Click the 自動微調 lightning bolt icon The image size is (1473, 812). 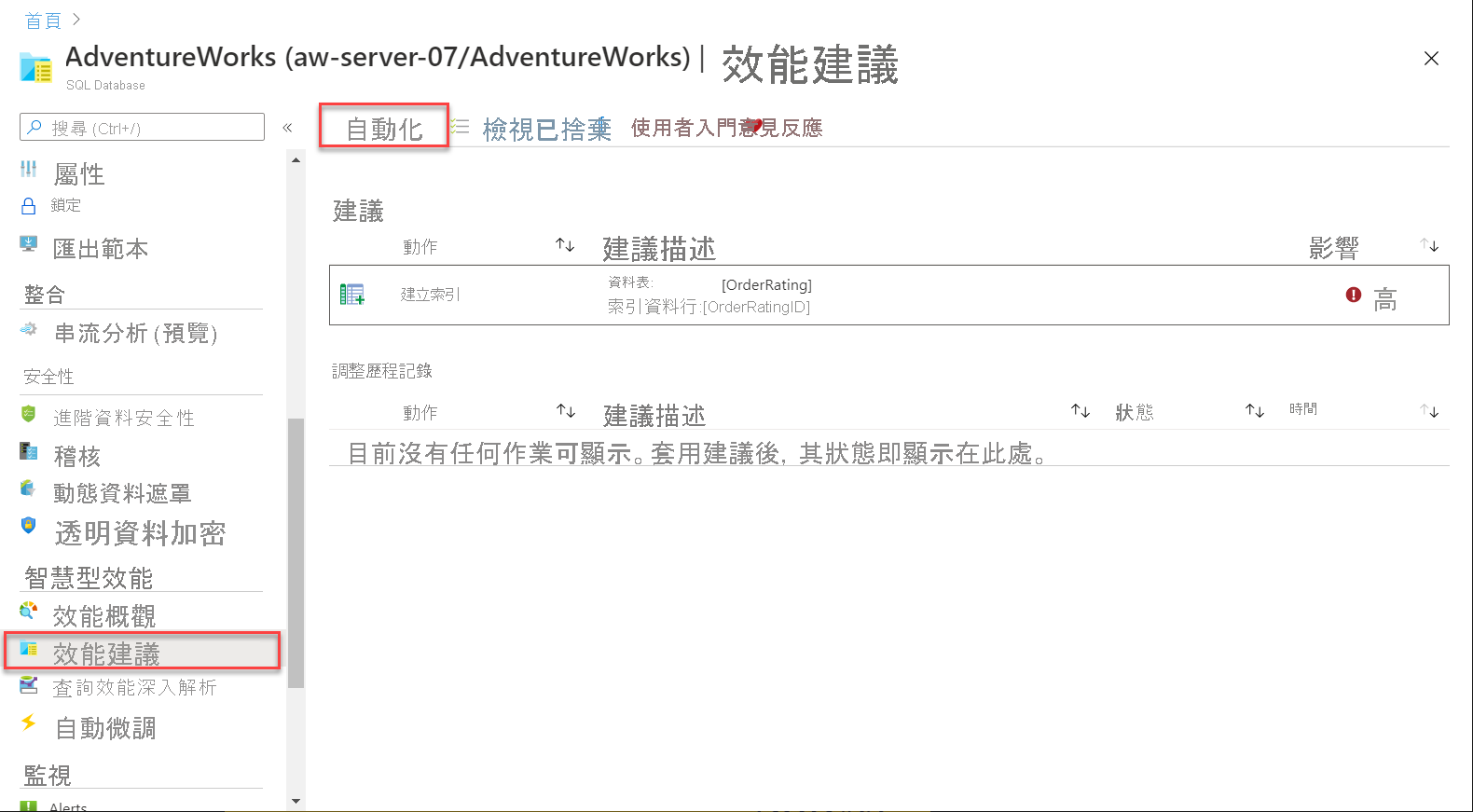pyautogui.click(x=29, y=723)
